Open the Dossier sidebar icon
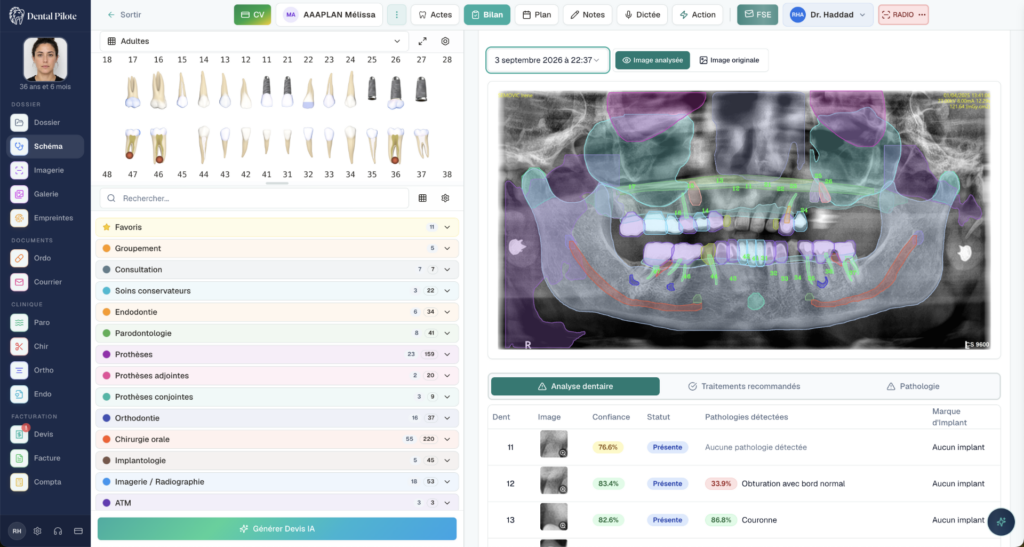Screen dimensions: 1024x547 (x=19, y=122)
